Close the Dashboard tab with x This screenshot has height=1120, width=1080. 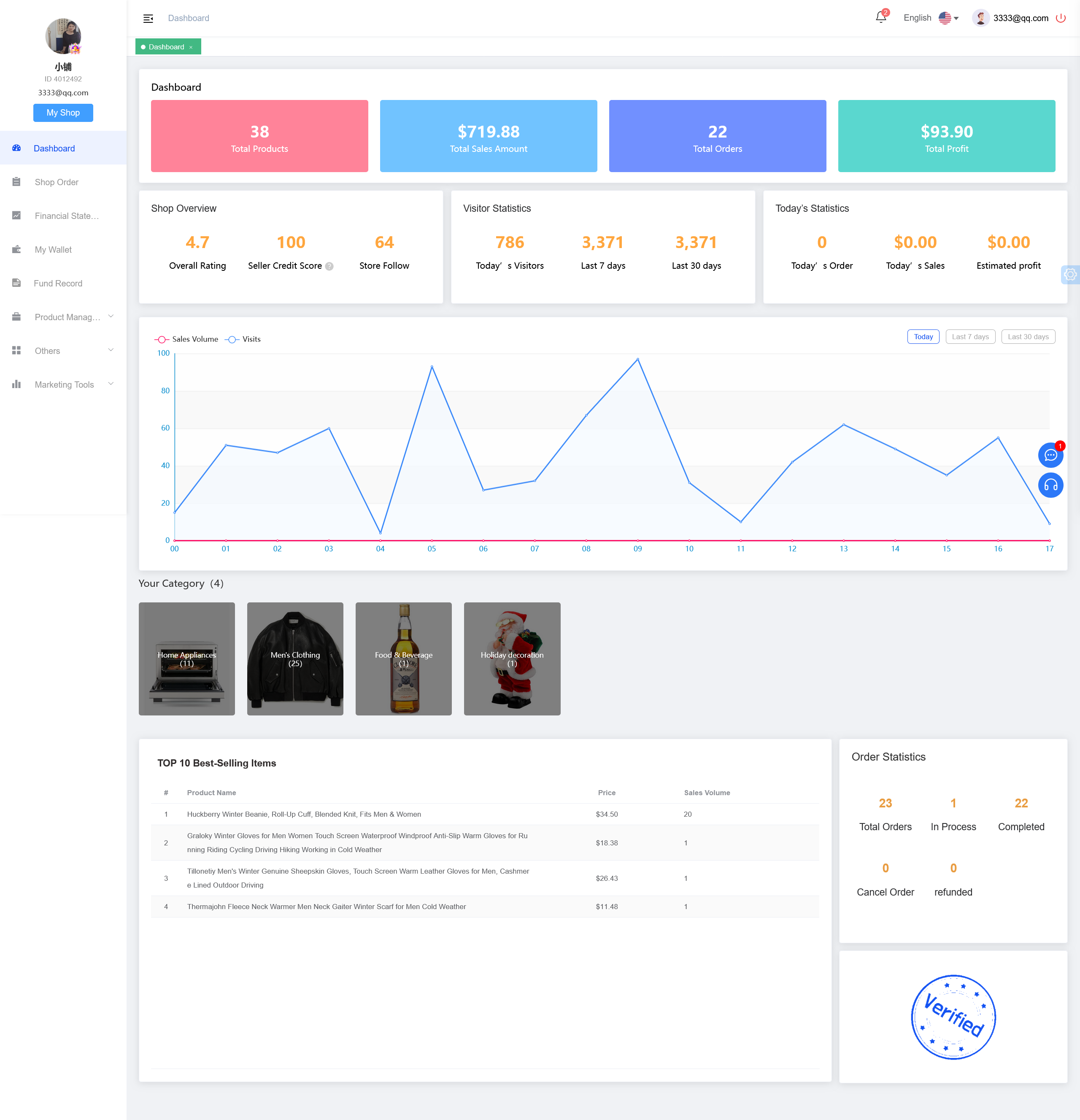(191, 47)
